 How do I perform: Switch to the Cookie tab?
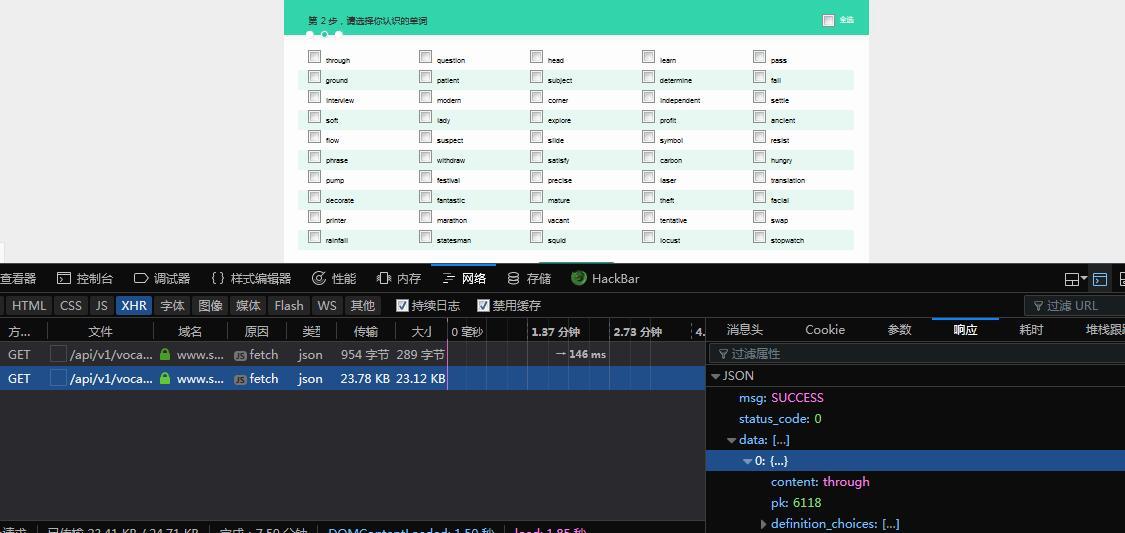click(x=825, y=330)
